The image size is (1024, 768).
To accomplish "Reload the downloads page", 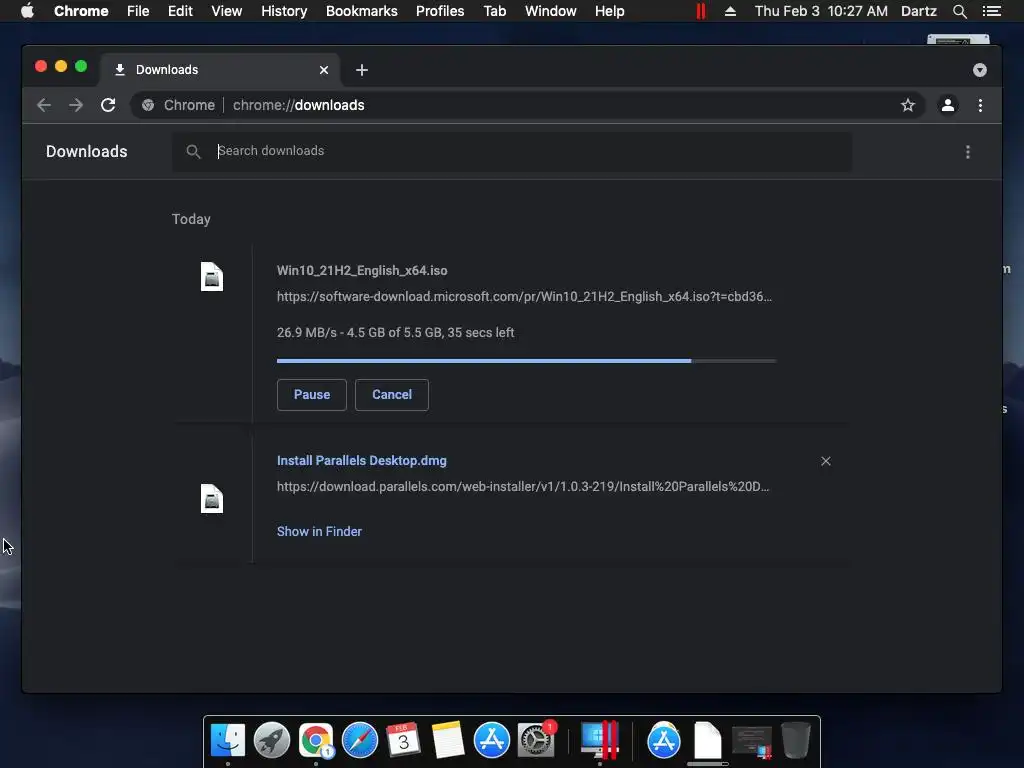I will tap(108, 105).
